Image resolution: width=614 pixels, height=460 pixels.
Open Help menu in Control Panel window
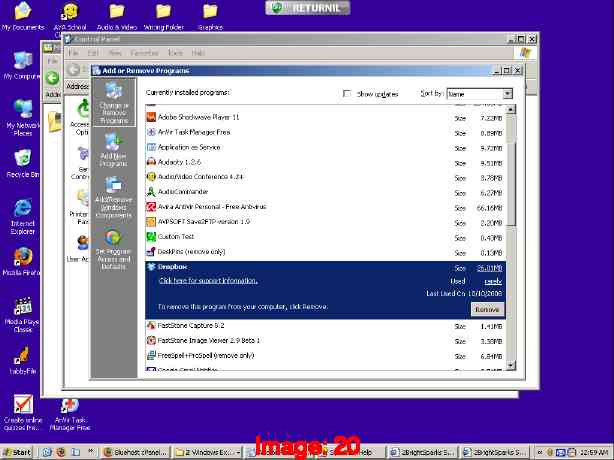coord(198,52)
